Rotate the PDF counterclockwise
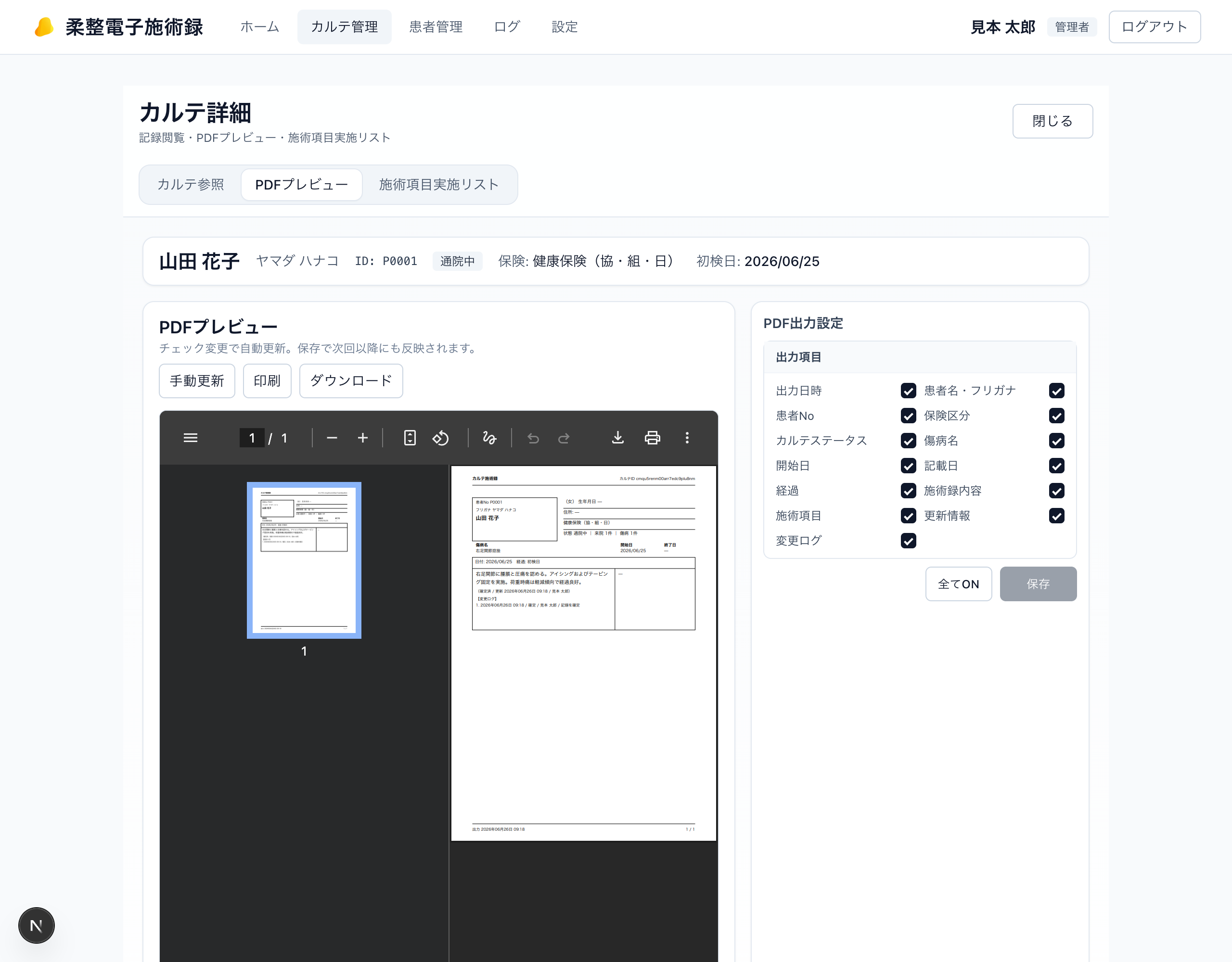Viewport: 1232px width, 962px height. (440, 438)
